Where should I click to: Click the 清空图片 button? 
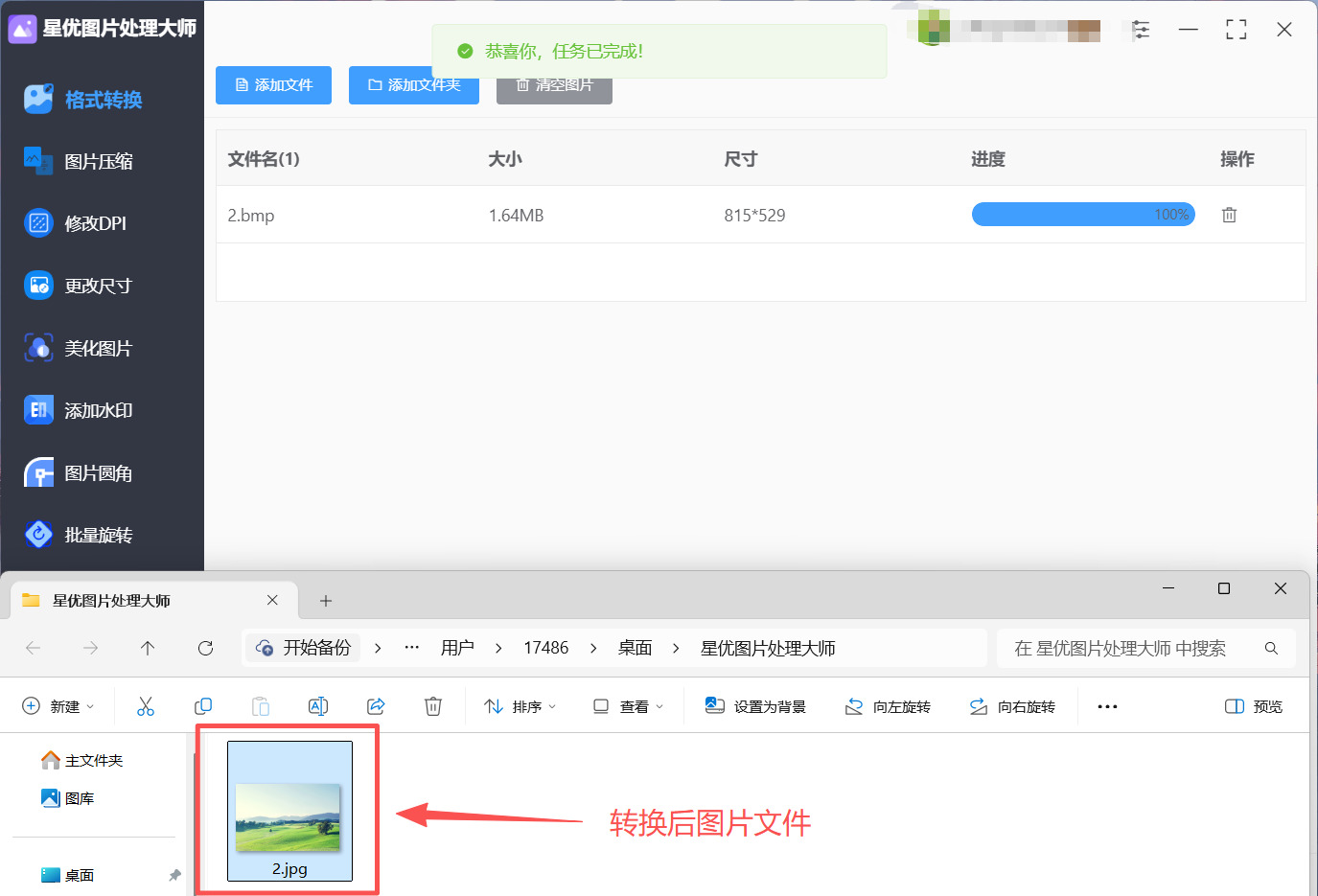[554, 85]
